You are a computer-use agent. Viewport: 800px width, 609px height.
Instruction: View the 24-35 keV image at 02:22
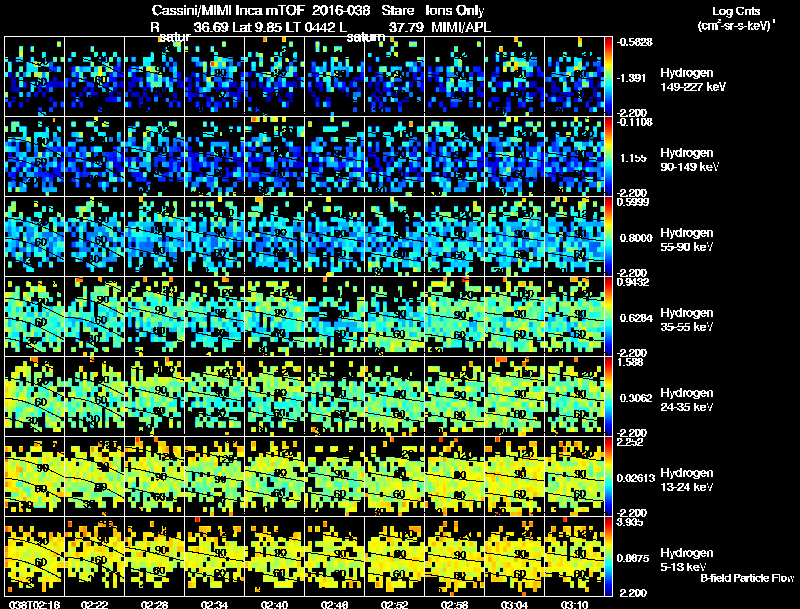point(94,396)
